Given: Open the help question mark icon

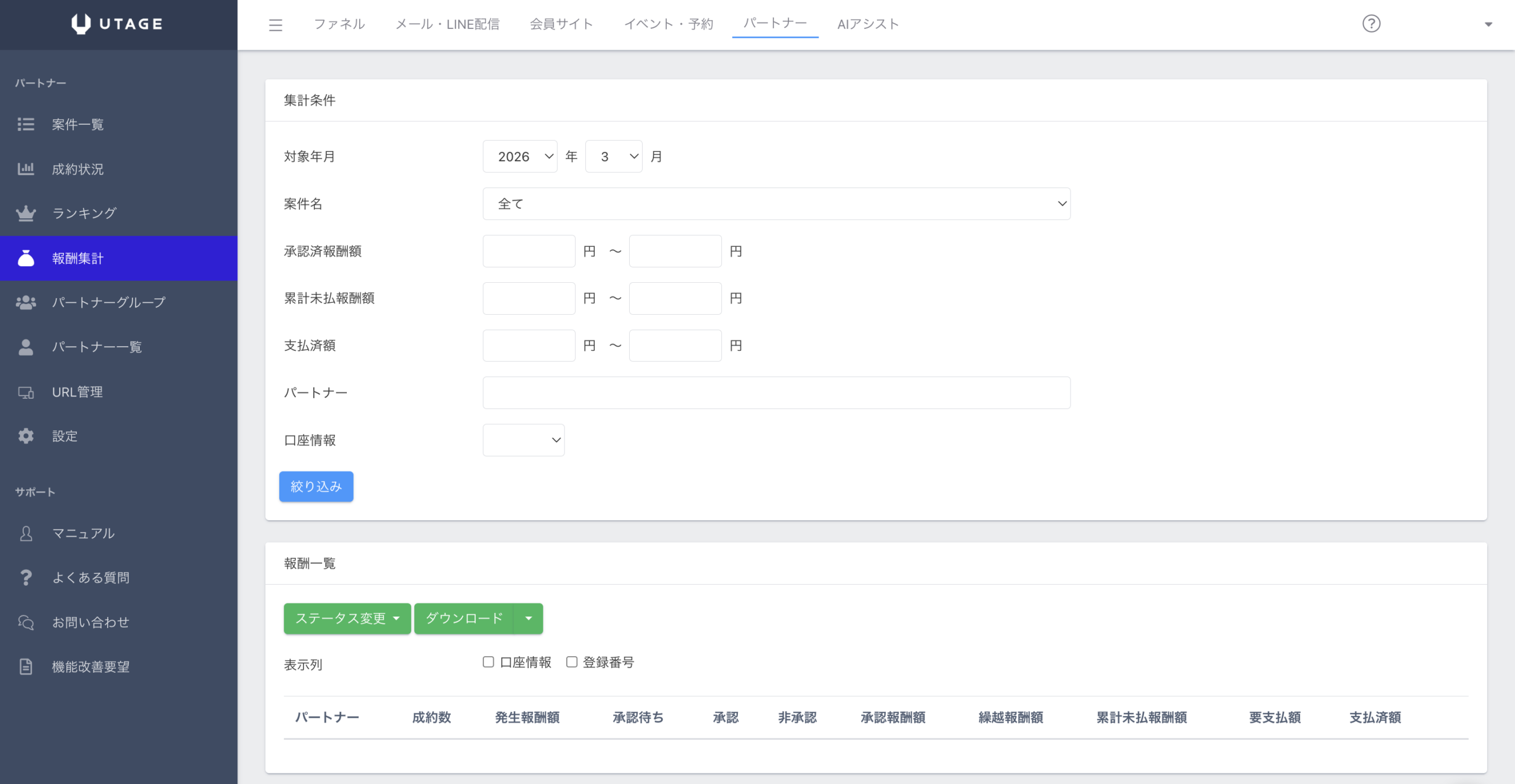Looking at the screenshot, I should [1371, 24].
